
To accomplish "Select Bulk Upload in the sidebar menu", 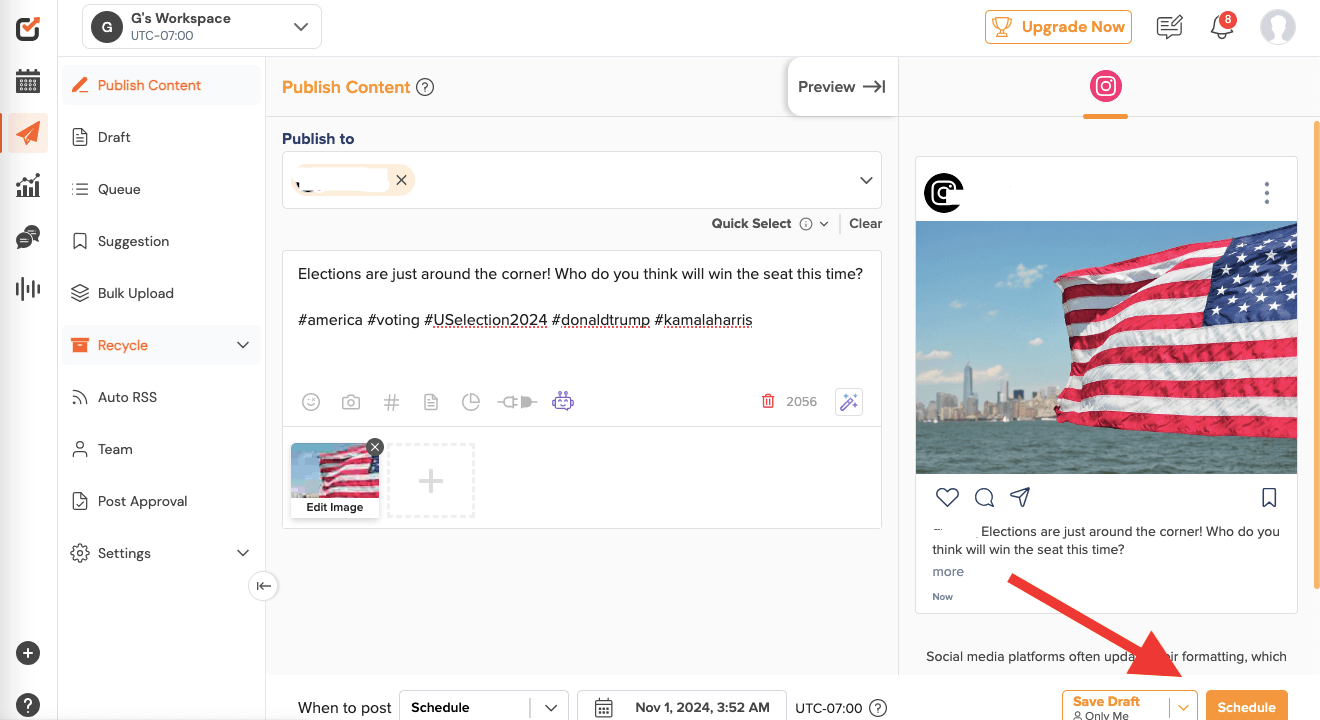I will 133,293.
